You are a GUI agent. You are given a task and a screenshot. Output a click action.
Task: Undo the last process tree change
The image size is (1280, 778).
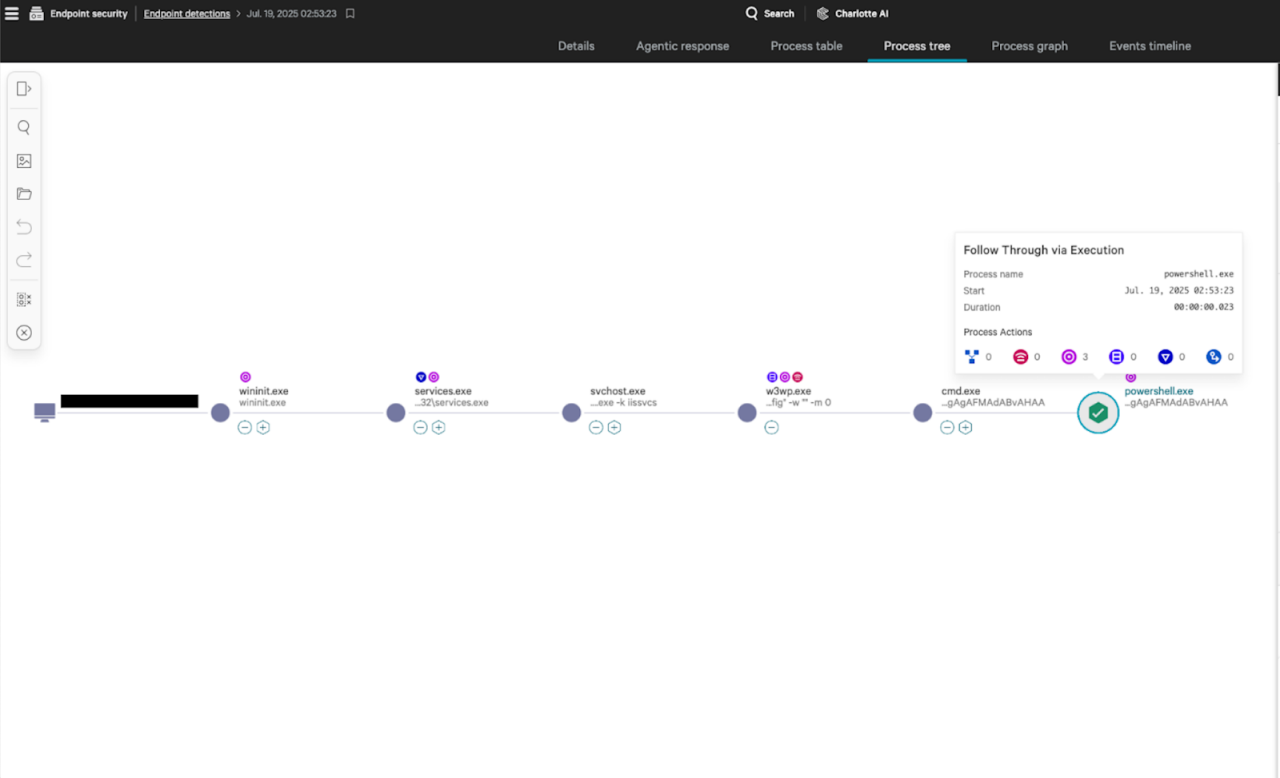(24, 227)
